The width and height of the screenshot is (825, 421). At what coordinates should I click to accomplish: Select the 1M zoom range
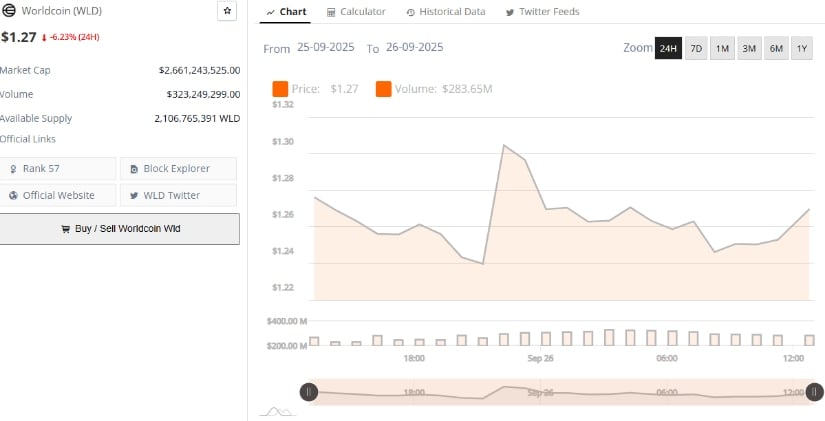pos(722,48)
